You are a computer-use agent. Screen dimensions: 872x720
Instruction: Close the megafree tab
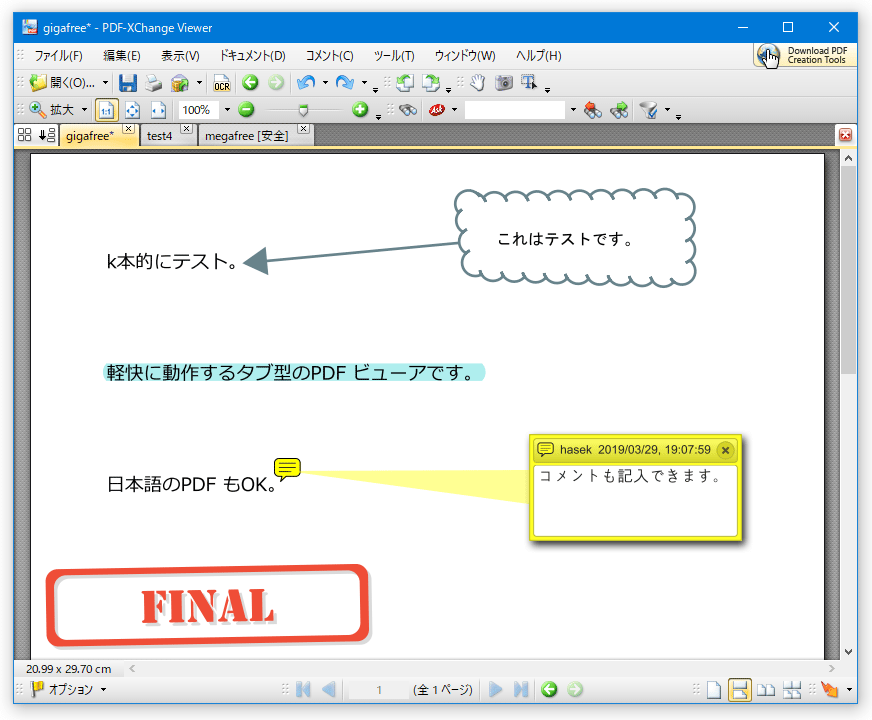[x=303, y=129]
